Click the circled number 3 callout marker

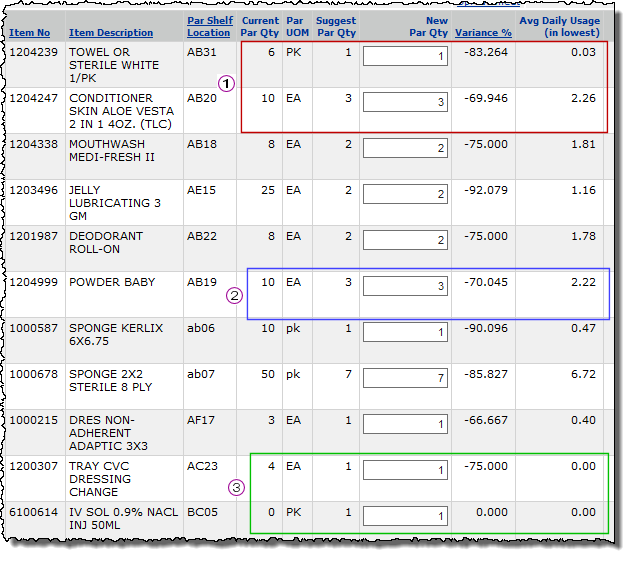coord(236,488)
